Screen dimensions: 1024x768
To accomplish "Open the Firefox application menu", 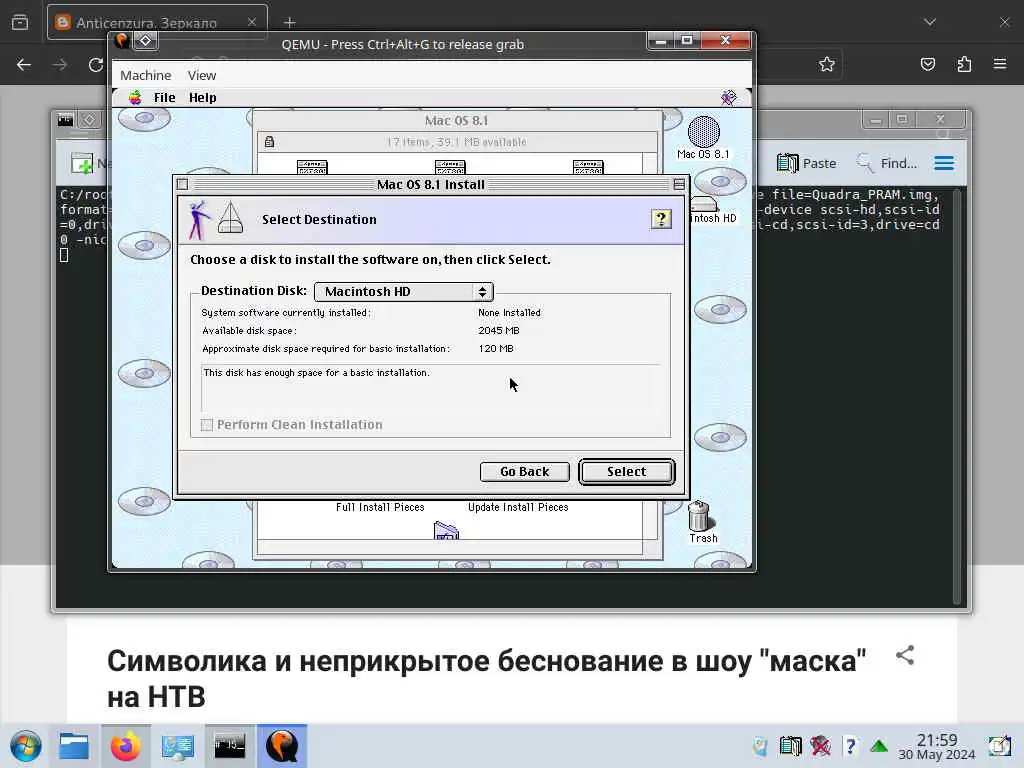I will [1000, 64].
